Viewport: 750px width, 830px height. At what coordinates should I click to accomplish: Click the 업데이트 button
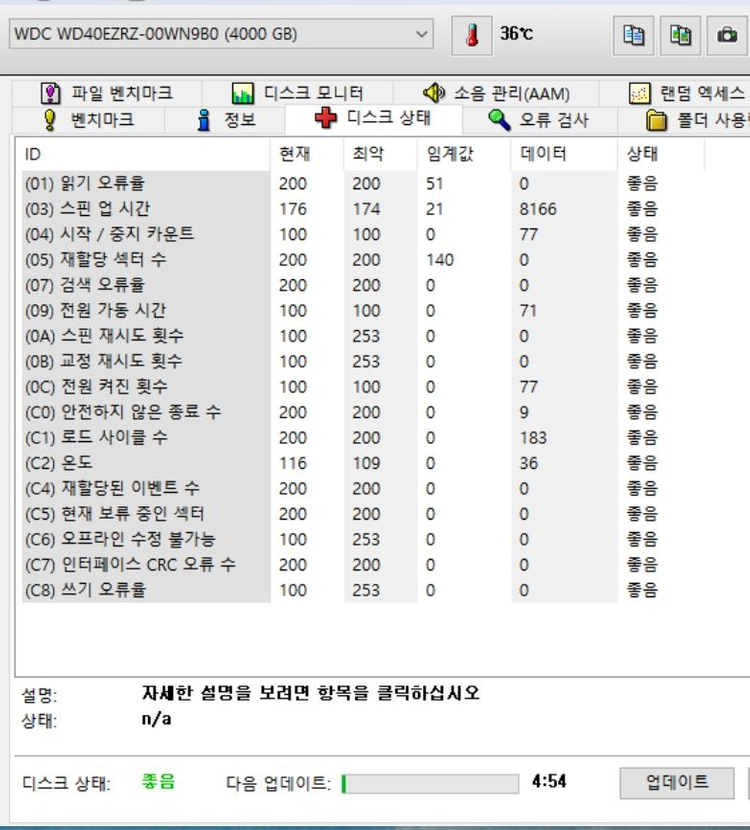(x=677, y=782)
